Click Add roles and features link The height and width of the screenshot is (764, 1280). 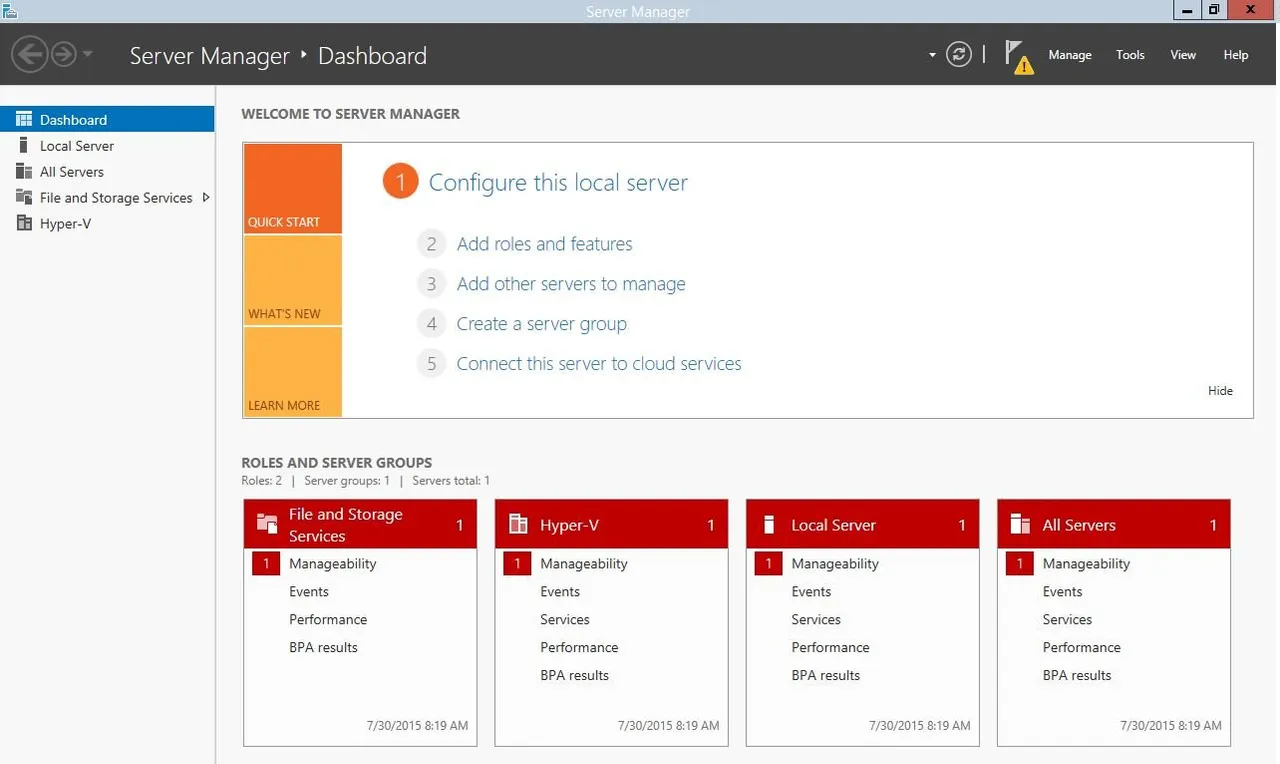(x=544, y=244)
